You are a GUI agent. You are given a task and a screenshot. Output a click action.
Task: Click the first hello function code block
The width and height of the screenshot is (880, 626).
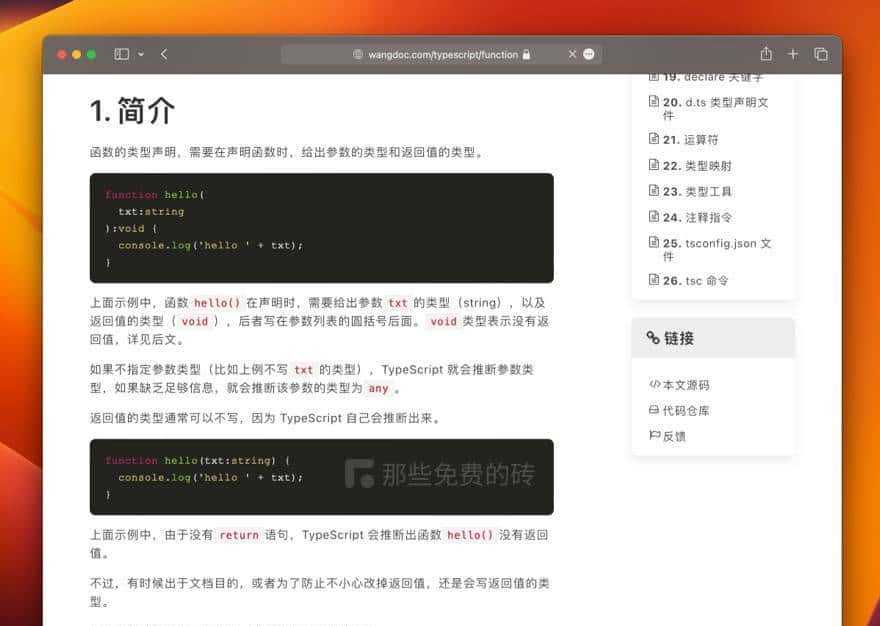320,228
